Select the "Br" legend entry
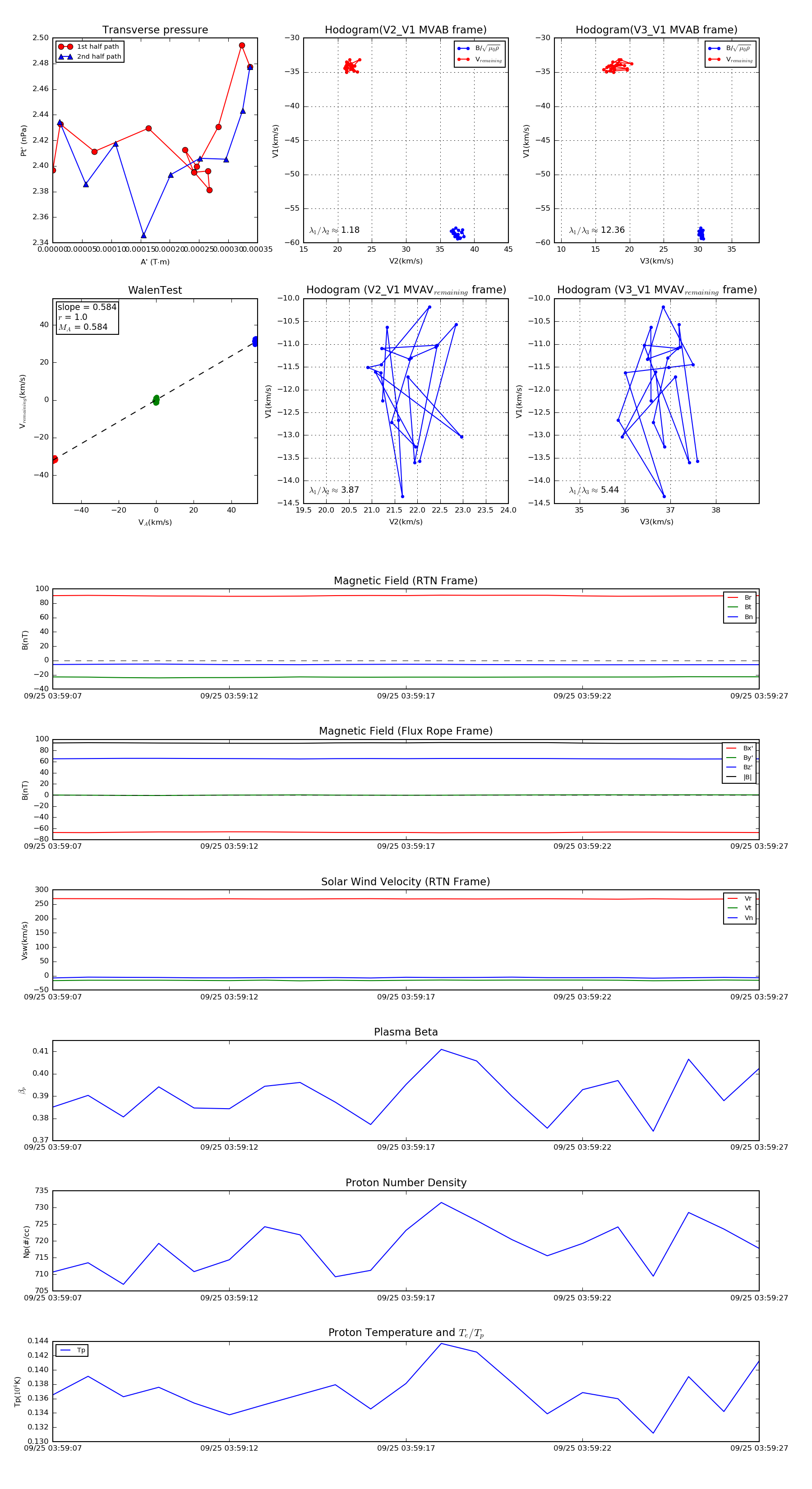This screenshot has height=1489, width=812. pos(740,598)
